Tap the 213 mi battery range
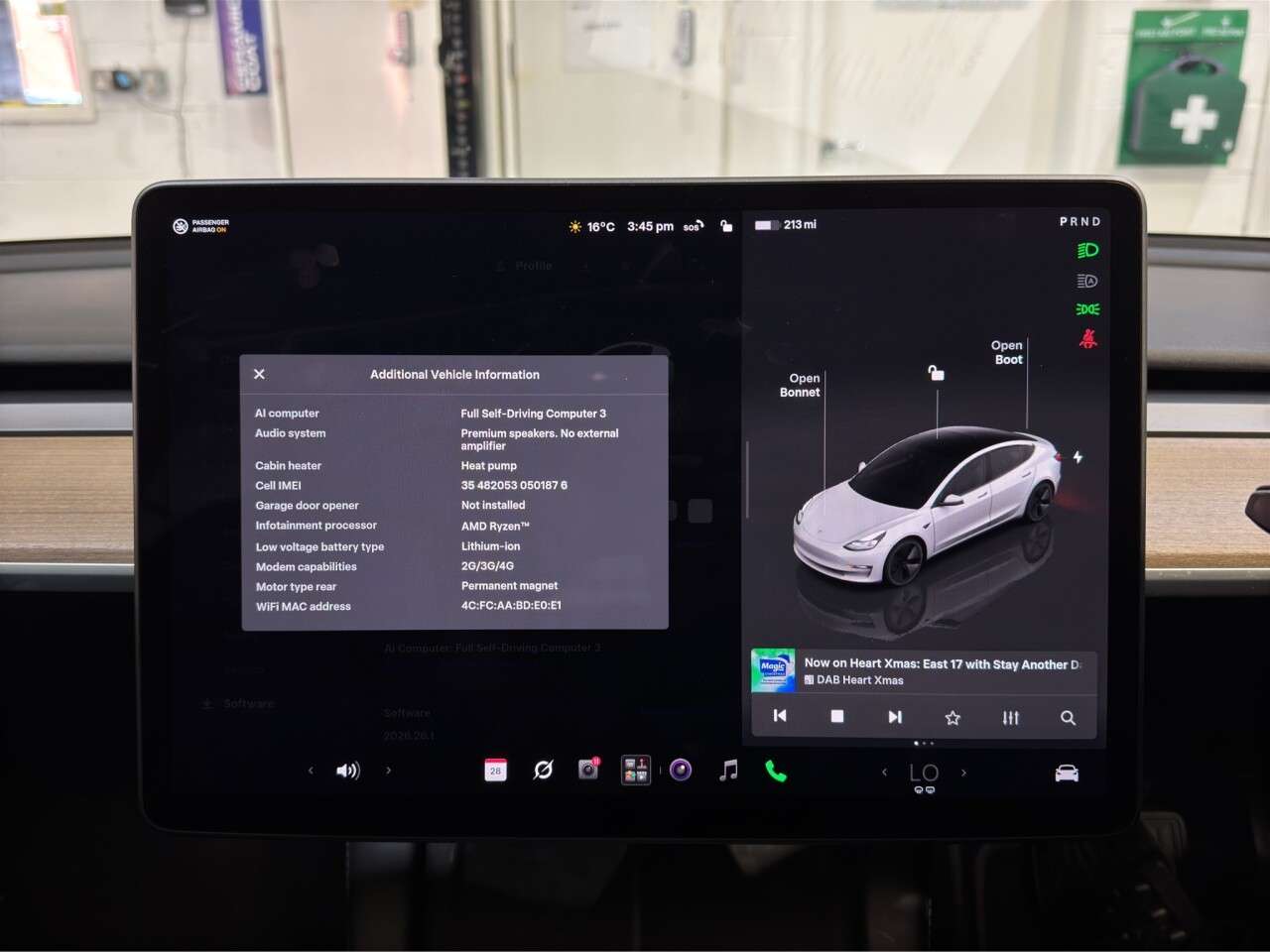The width and height of the screenshot is (1270, 952). click(x=786, y=225)
